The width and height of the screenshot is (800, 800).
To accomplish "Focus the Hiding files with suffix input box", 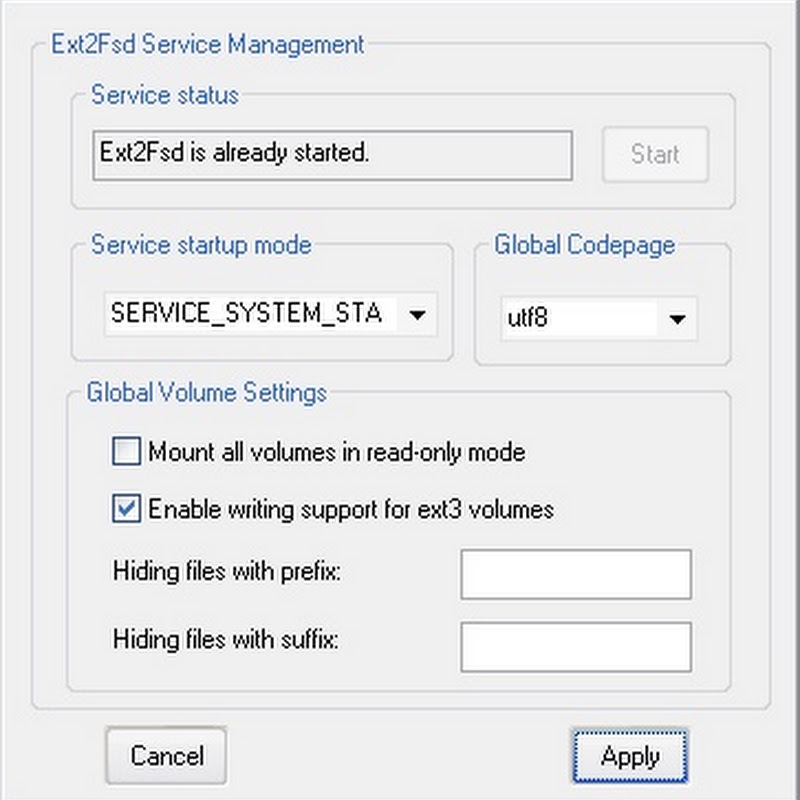I will tap(576, 646).
